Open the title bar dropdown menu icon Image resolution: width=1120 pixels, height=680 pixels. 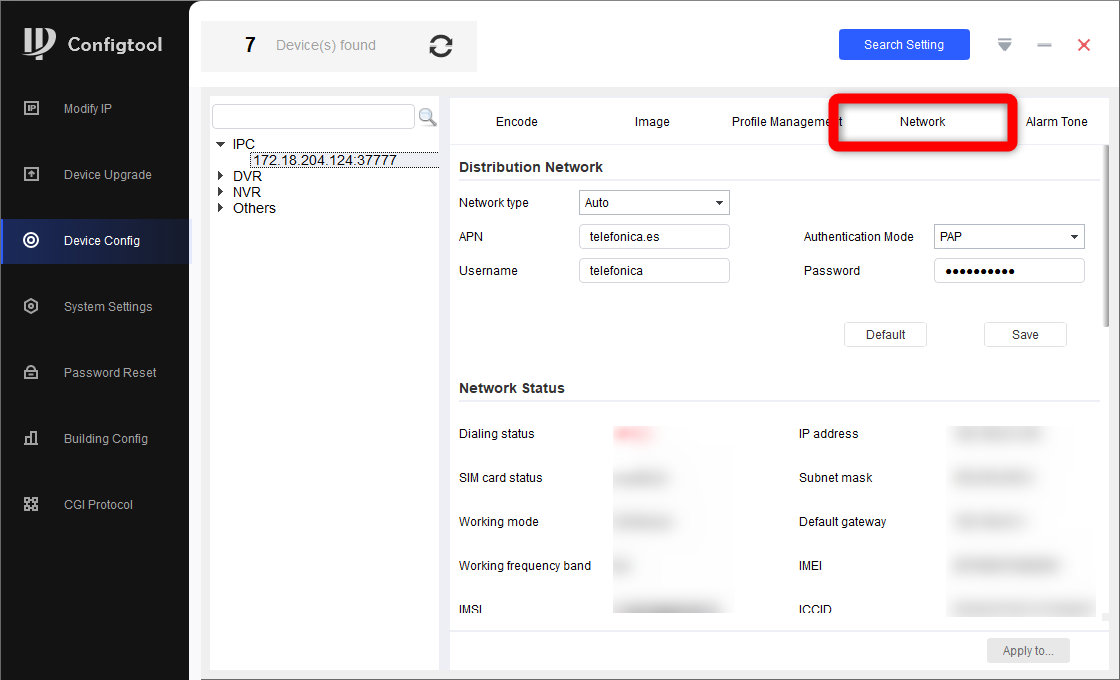click(1004, 45)
